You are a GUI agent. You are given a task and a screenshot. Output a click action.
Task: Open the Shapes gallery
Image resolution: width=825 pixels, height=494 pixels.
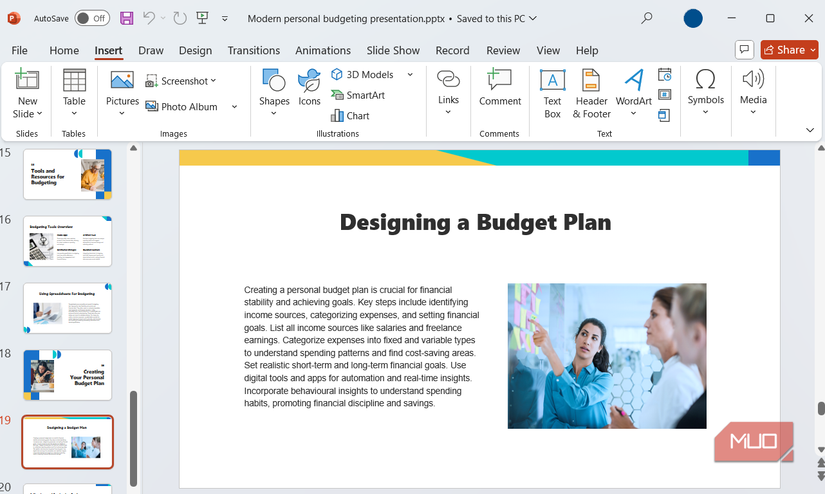[274, 92]
